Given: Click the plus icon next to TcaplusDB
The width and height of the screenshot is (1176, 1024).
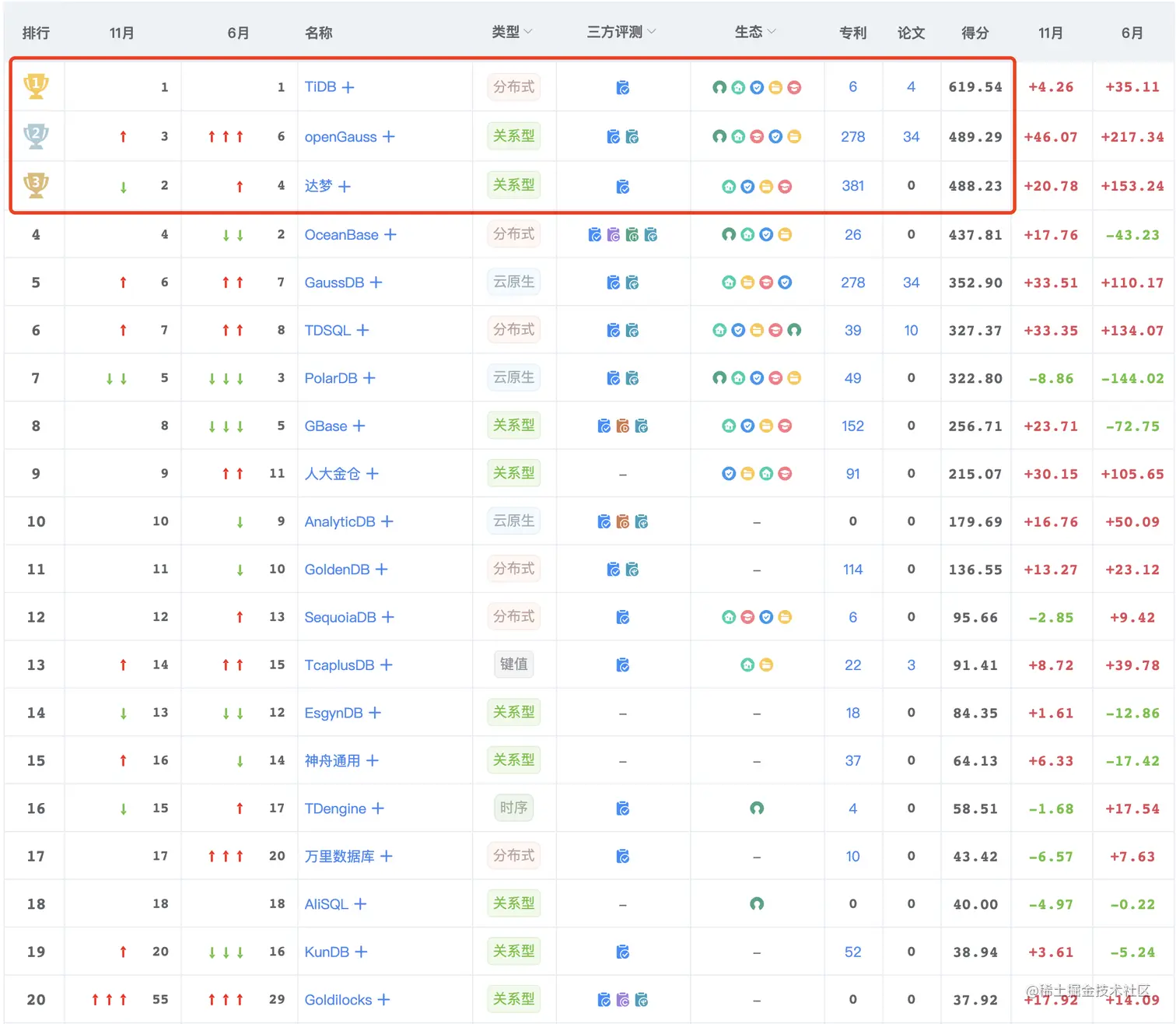Looking at the screenshot, I should click(x=387, y=665).
